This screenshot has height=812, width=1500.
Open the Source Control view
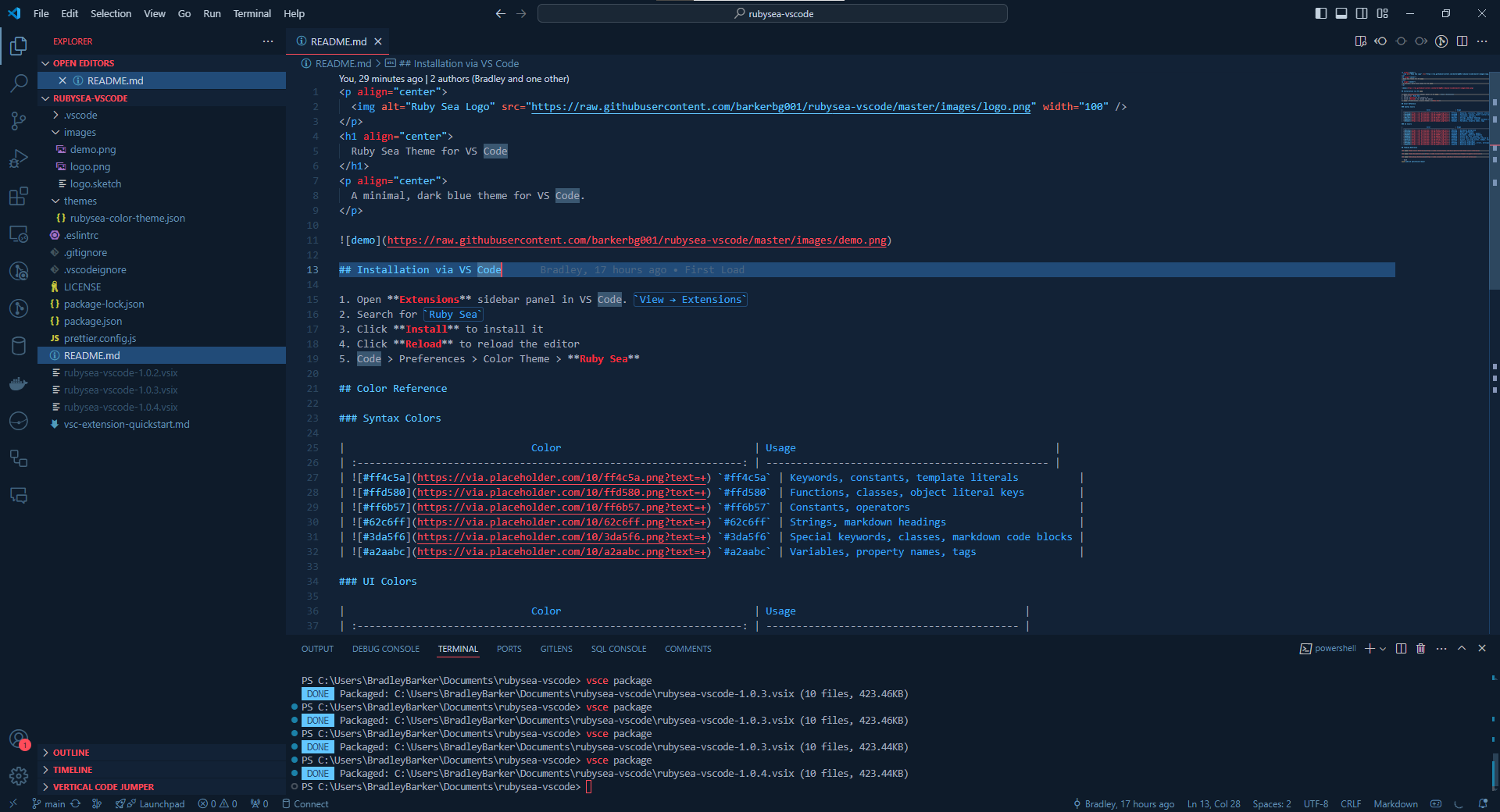pyautogui.click(x=19, y=120)
